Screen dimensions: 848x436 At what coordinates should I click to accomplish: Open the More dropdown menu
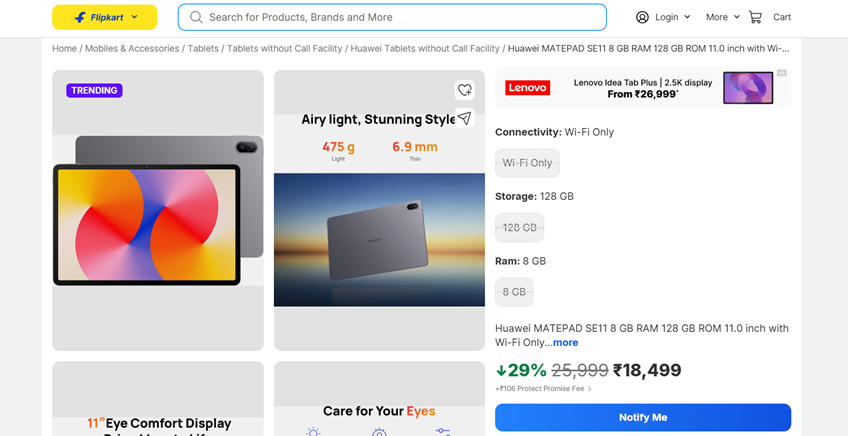pyautogui.click(x=722, y=17)
